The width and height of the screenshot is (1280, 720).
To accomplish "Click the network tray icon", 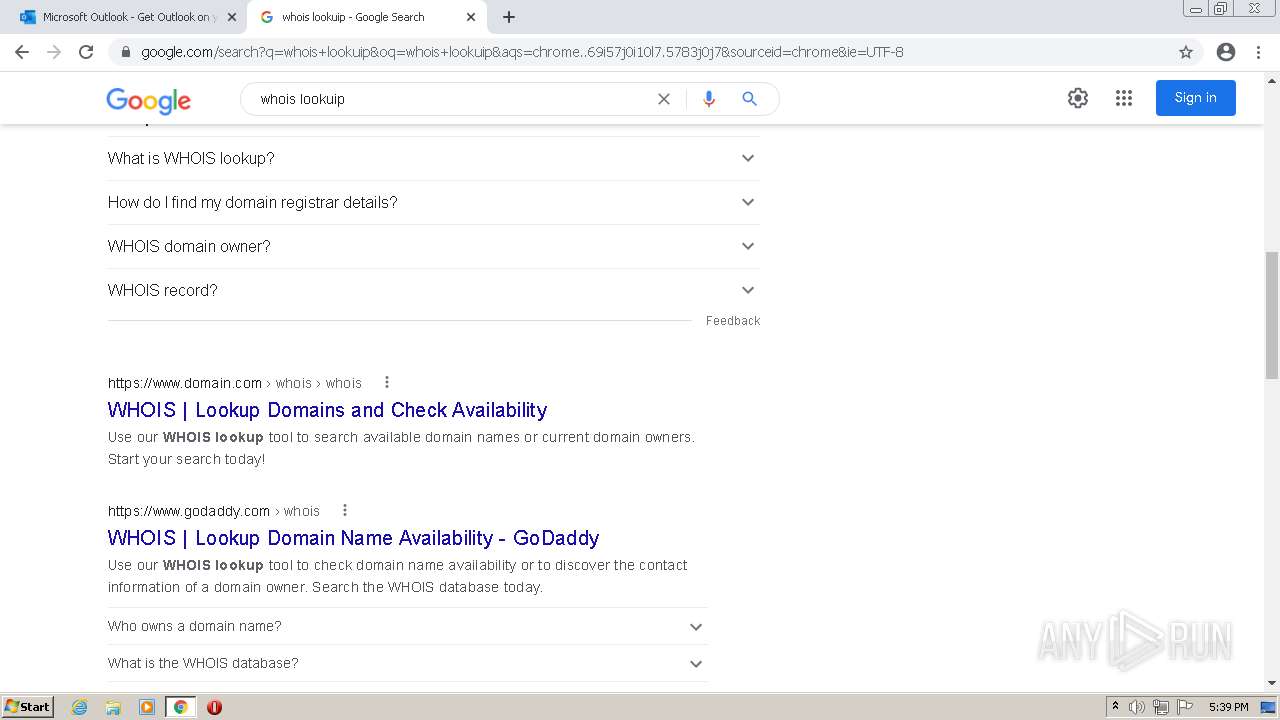I will tap(1161, 707).
